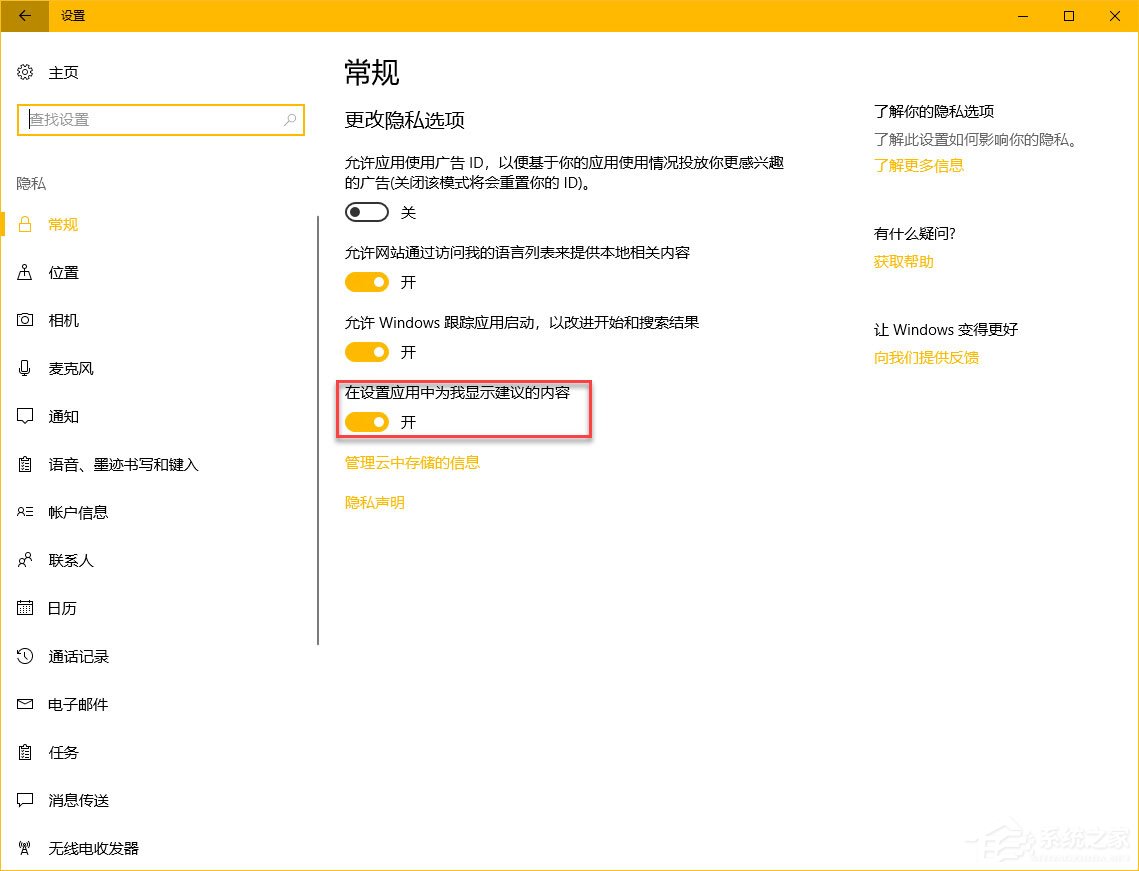
Task: Click the 查找设置 search box
Action: (160, 119)
